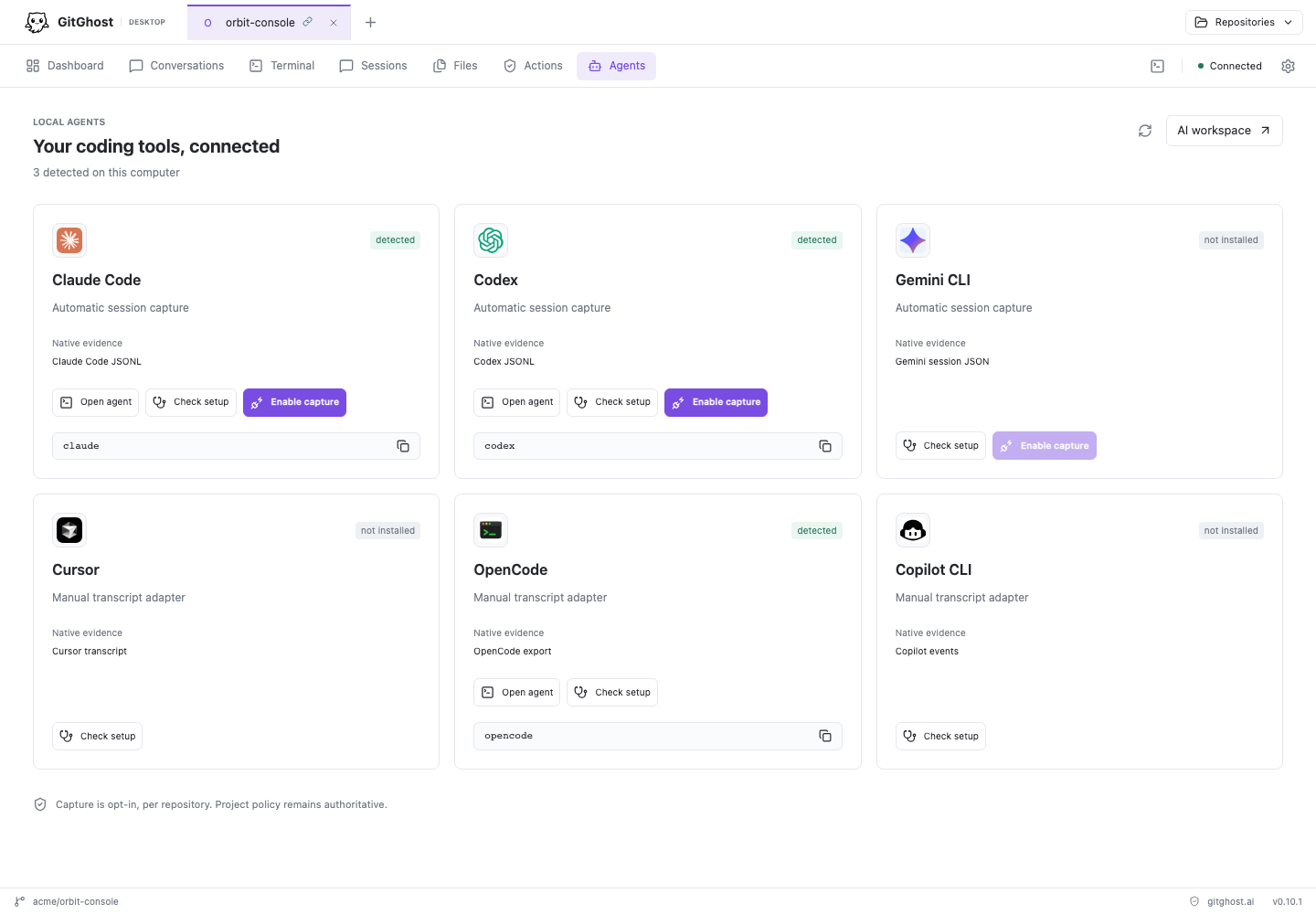Select the Files tab
Viewport: 1316px width, 914px height.
click(x=455, y=66)
